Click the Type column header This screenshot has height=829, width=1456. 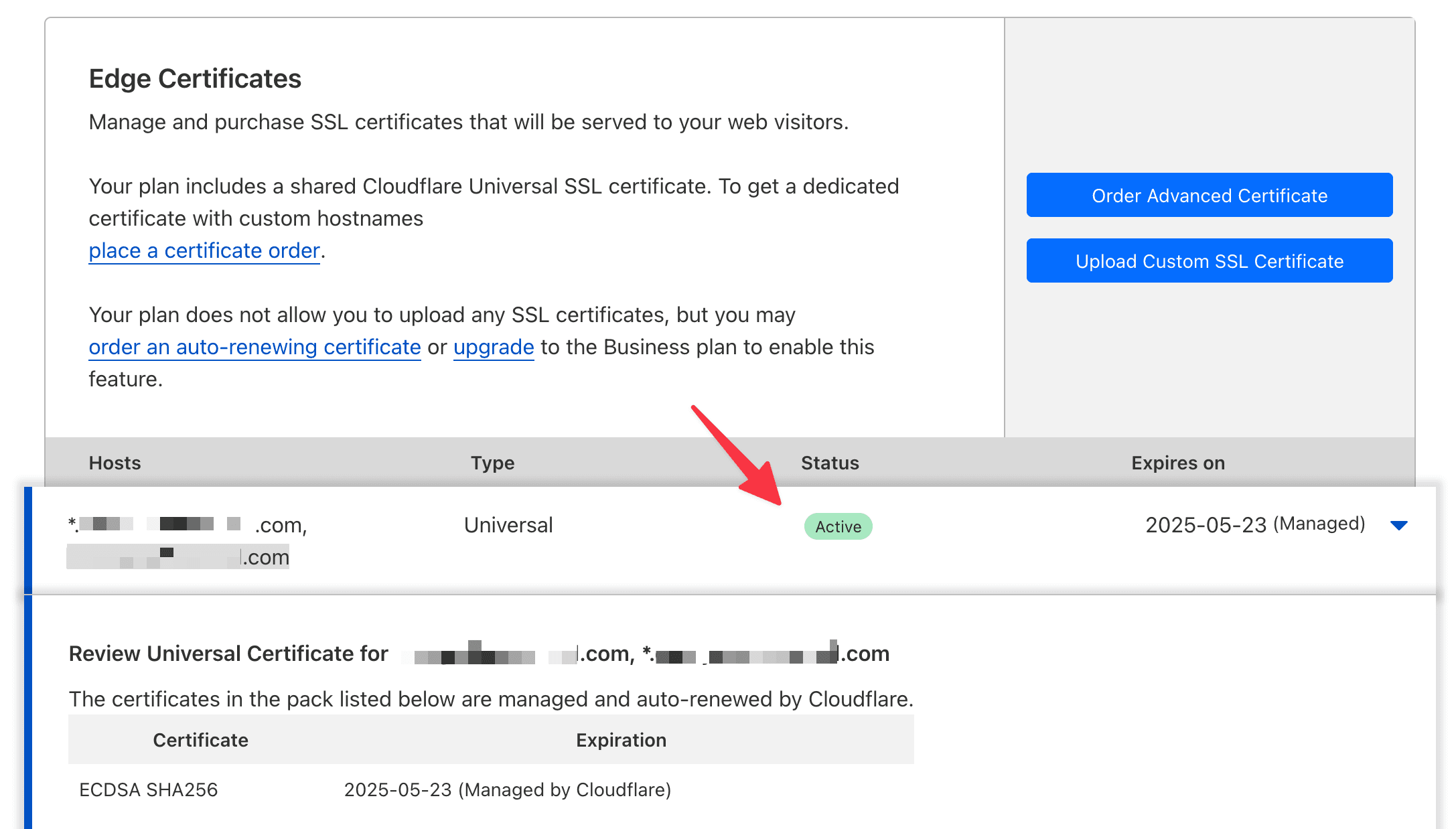point(492,463)
